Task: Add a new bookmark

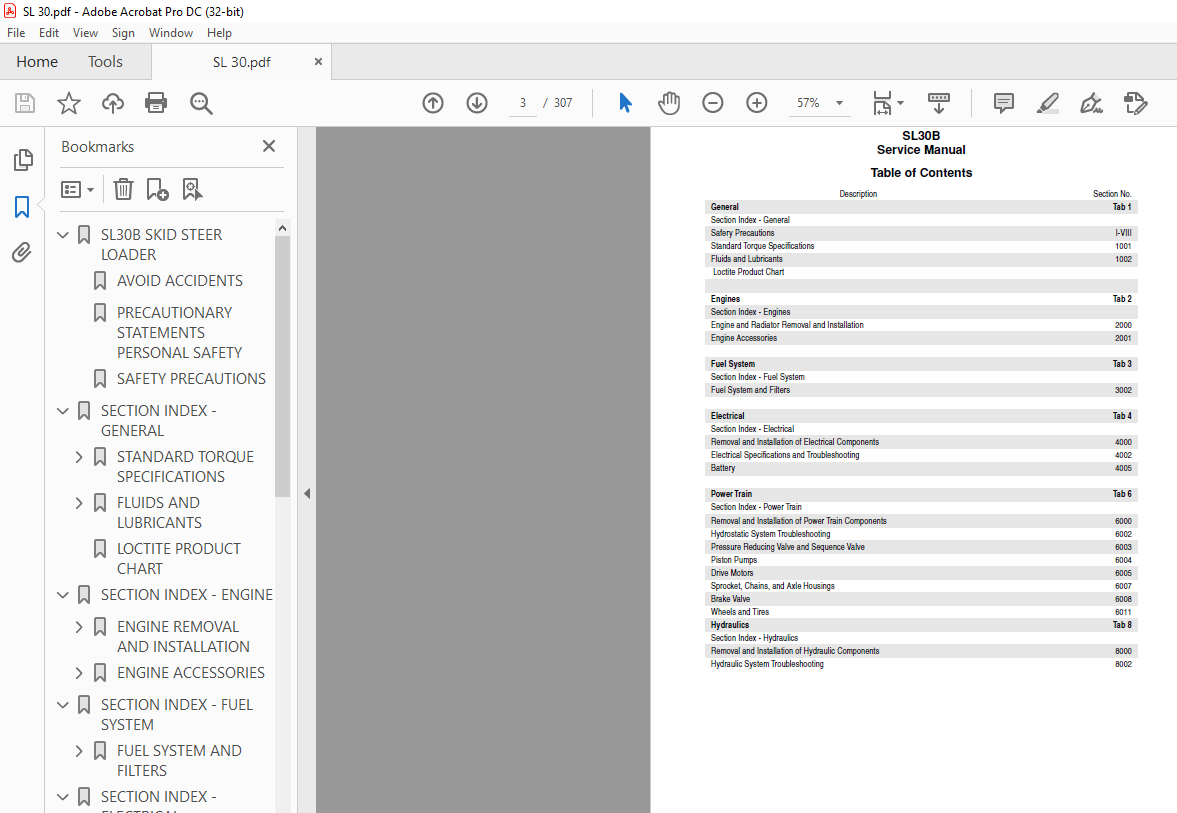Action: [x=157, y=189]
